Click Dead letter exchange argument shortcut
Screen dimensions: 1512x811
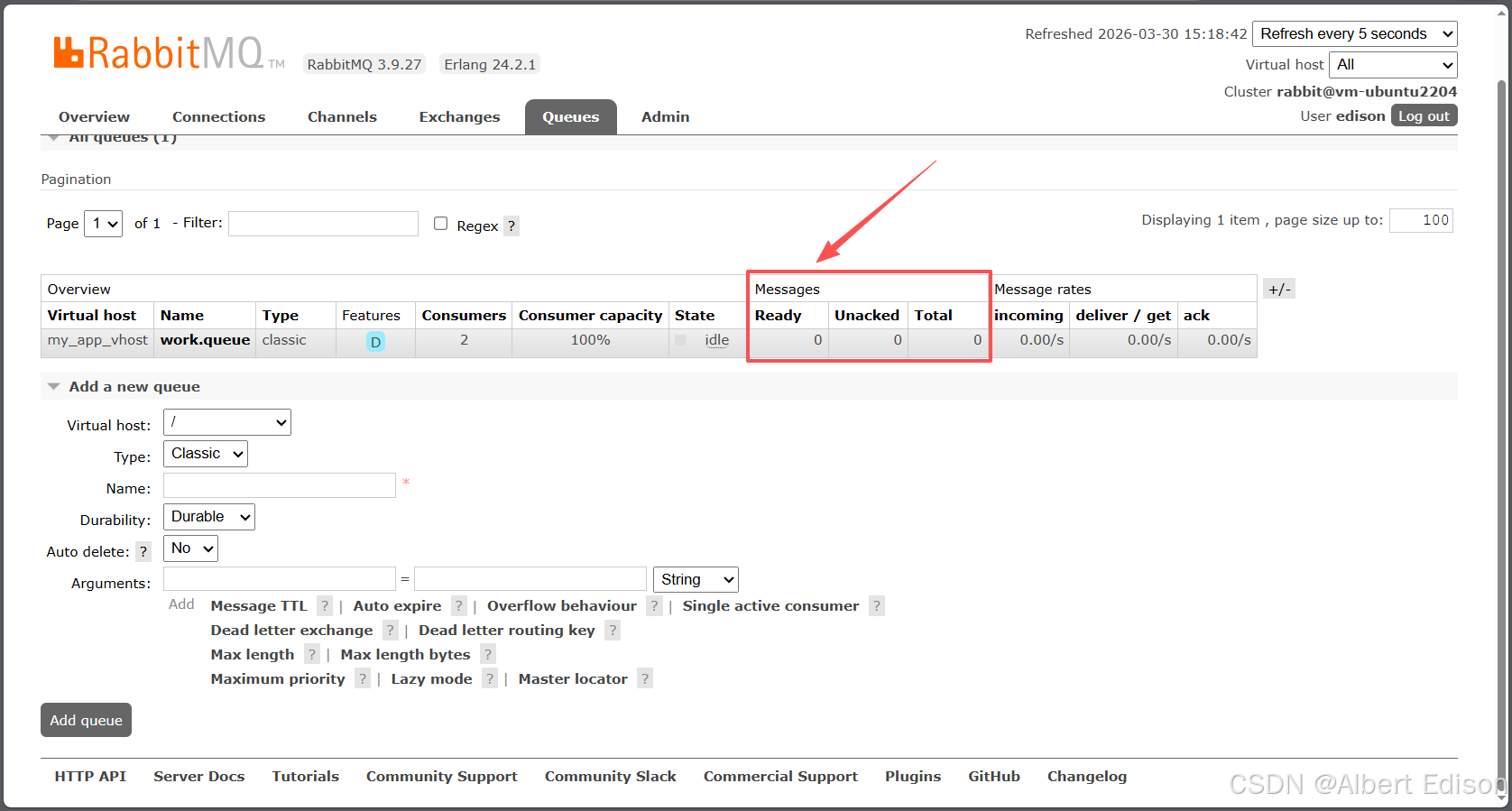[291, 631]
